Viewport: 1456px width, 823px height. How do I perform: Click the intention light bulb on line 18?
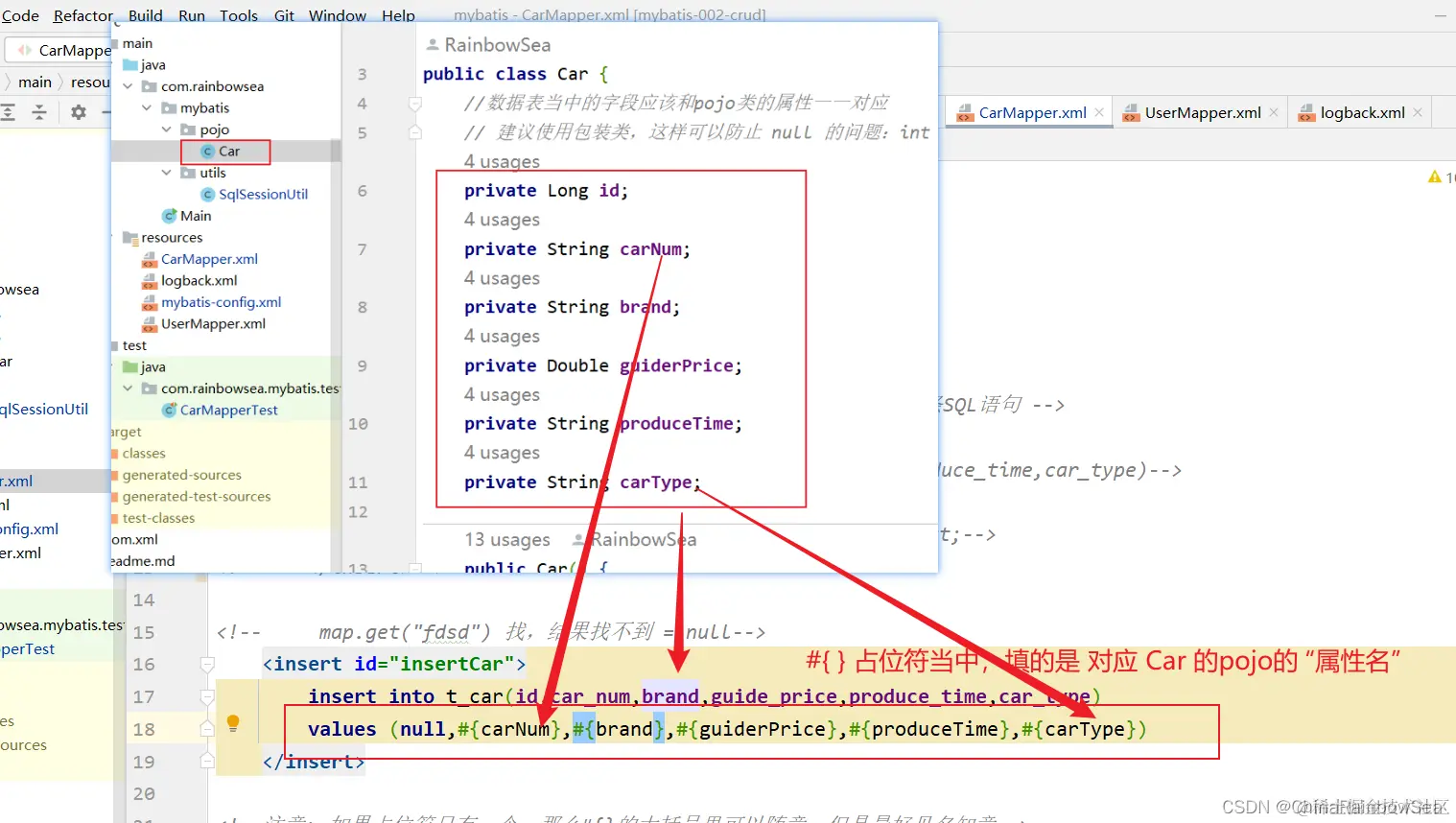[x=232, y=723]
